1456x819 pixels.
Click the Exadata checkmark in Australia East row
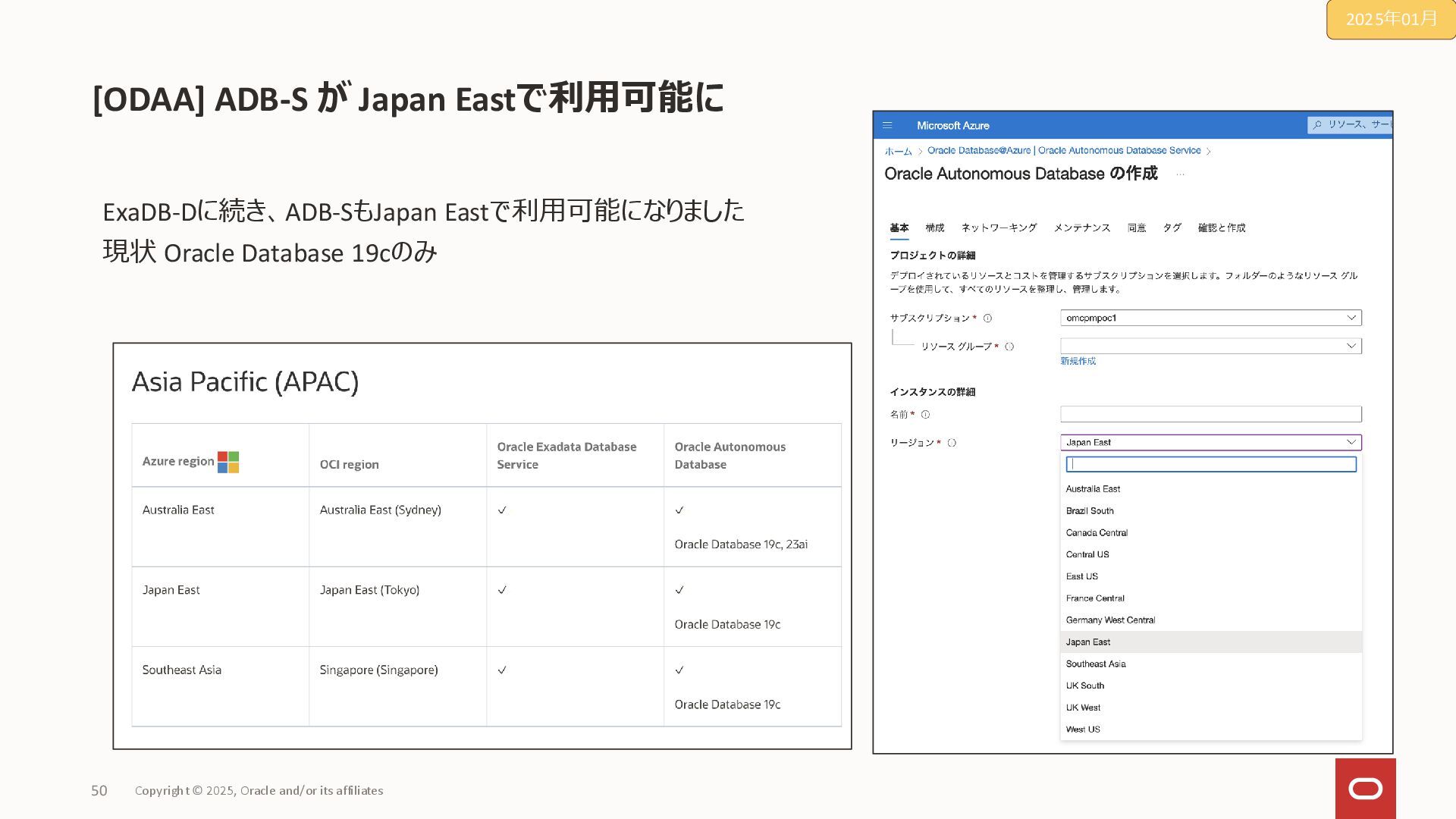[502, 510]
